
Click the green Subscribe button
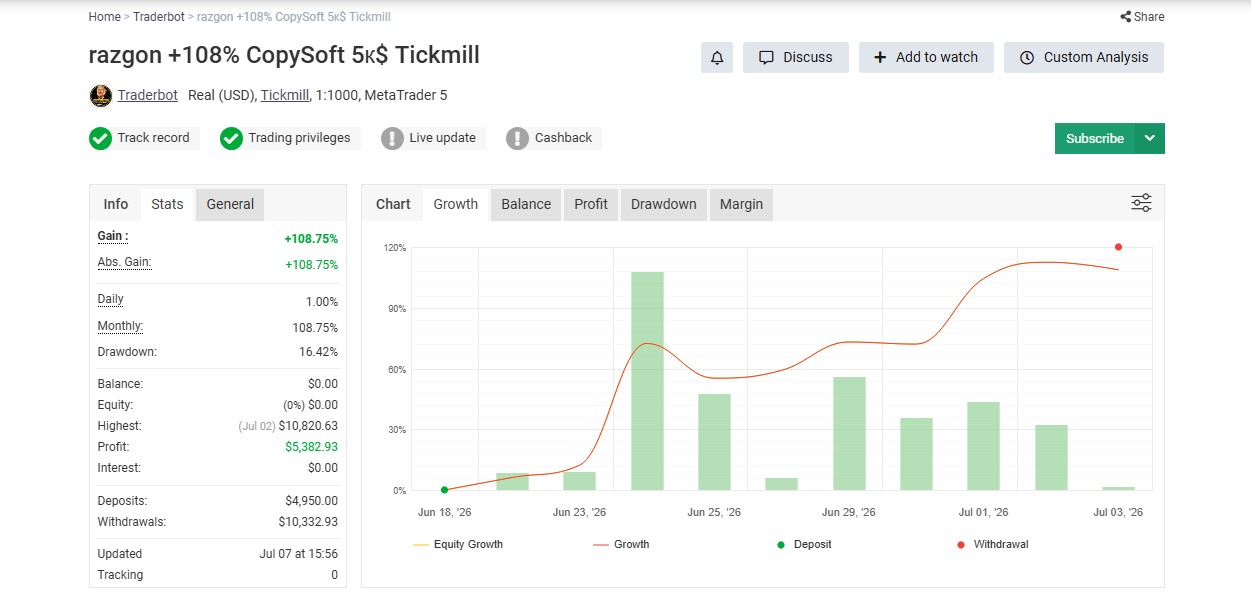(1095, 139)
